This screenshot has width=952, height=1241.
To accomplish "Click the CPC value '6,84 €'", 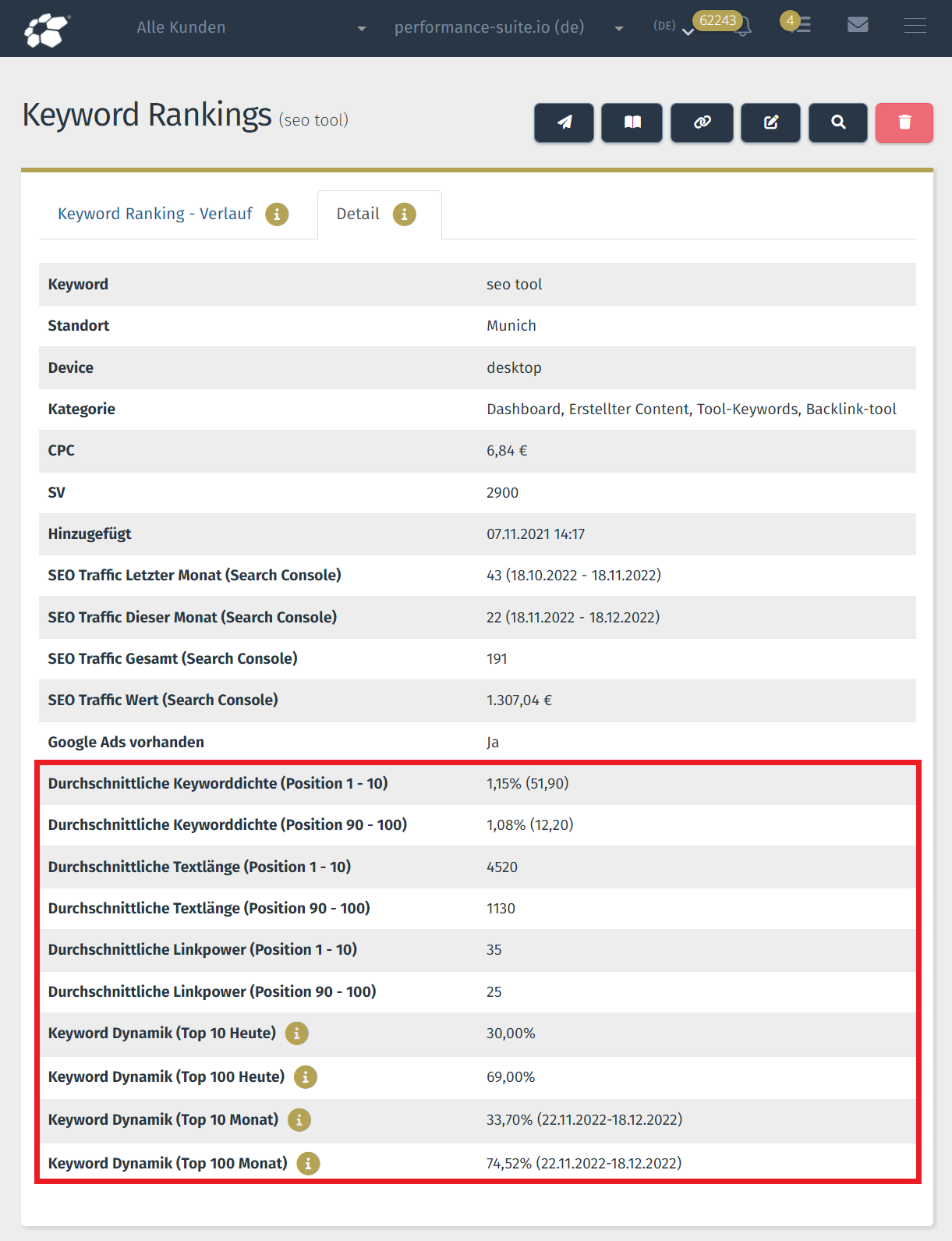I will pyautogui.click(x=507, y=451).
